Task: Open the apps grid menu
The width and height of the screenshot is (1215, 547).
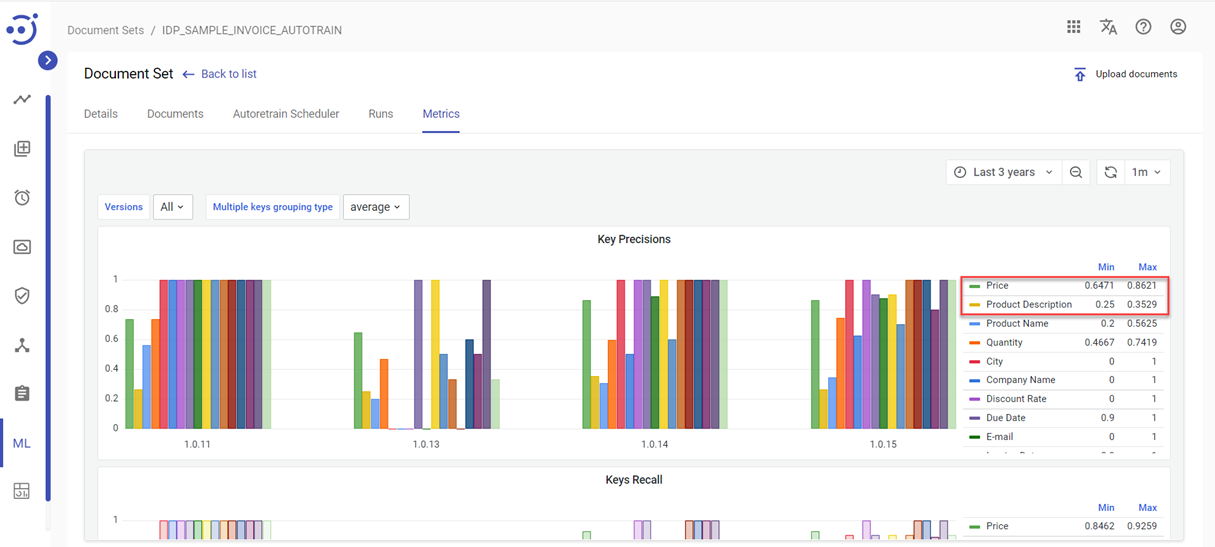Action: [1073, 27]
